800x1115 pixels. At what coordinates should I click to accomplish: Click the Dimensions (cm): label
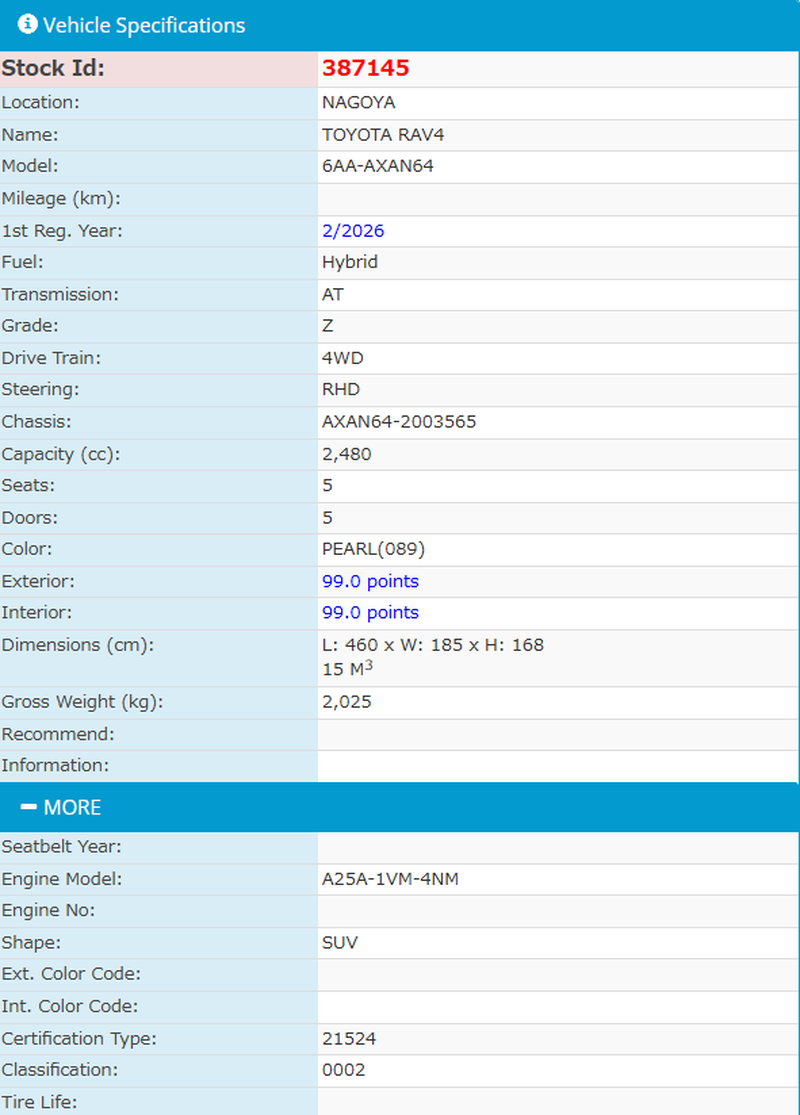pos(78,645)
